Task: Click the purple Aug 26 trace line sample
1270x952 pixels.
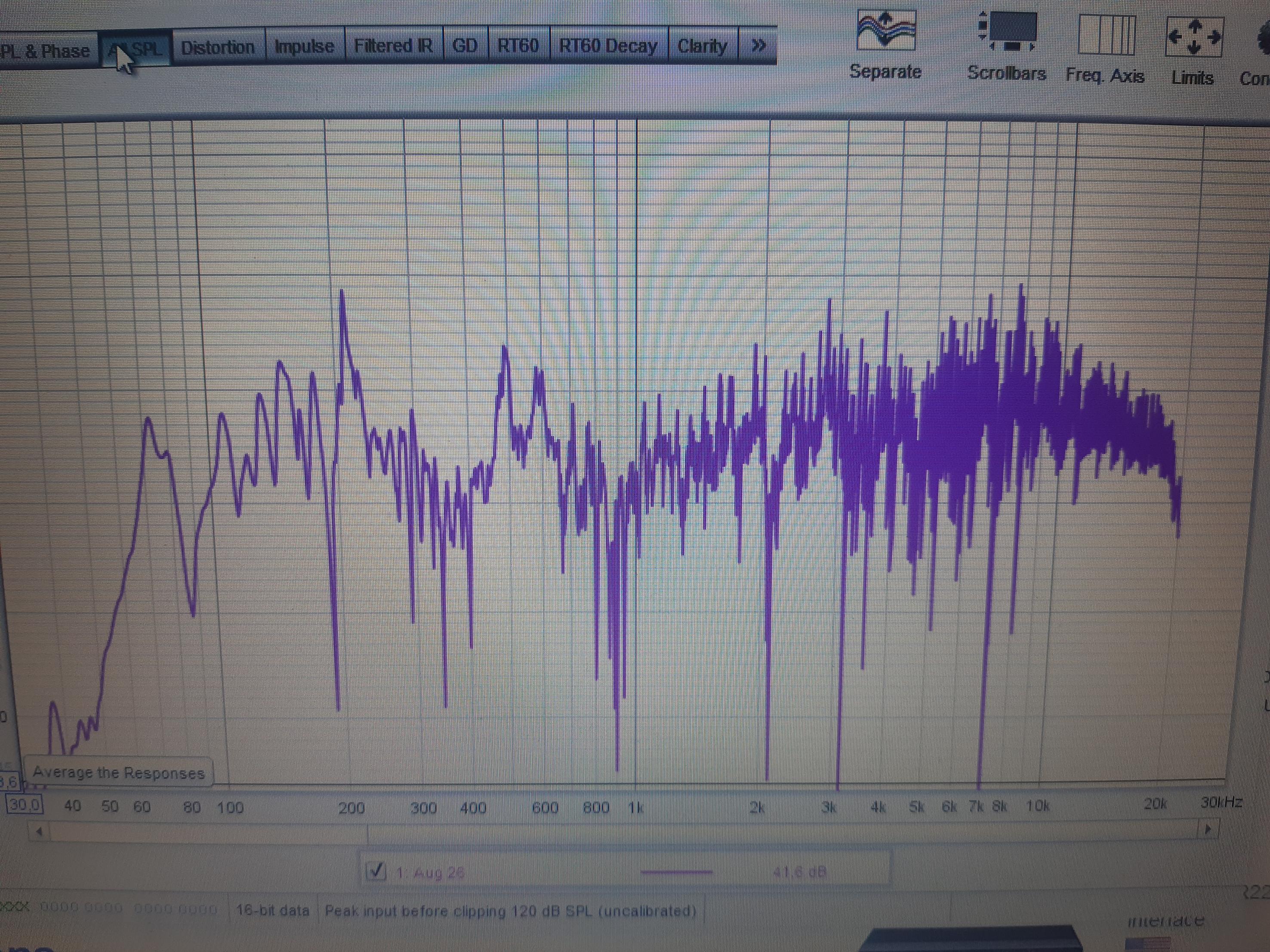Action: (x=676, y=872)
